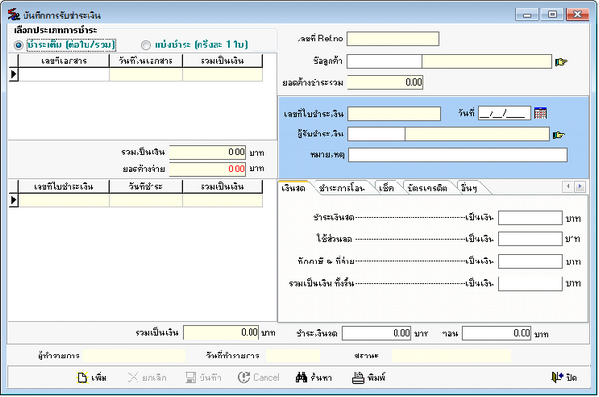Click the bottom ชำระเงินสด total field
The width and height of the screenshot is (599, 397).
(x=376, y=333)
